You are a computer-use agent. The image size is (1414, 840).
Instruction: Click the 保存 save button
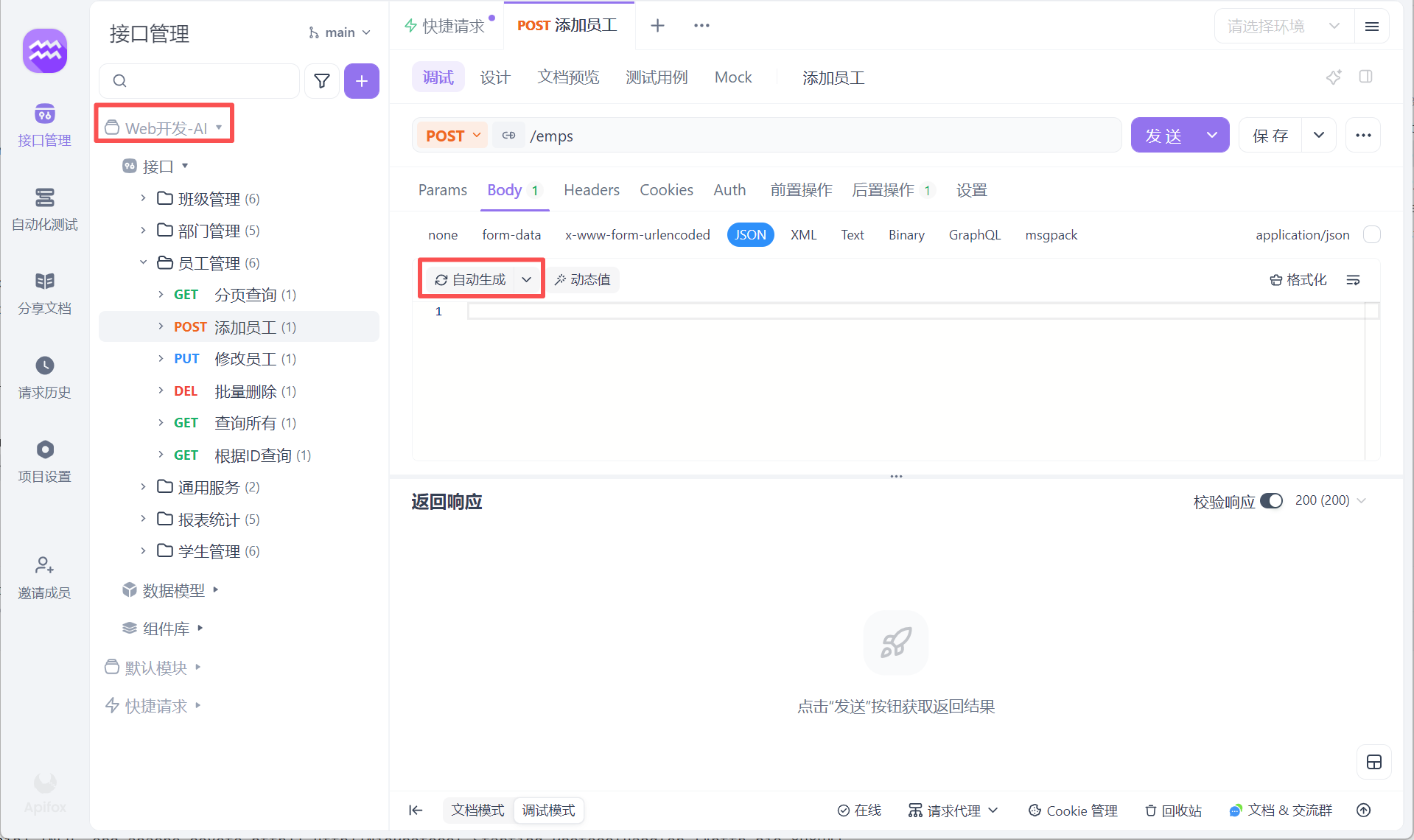pyautogui.click(x=1271, y=136)
